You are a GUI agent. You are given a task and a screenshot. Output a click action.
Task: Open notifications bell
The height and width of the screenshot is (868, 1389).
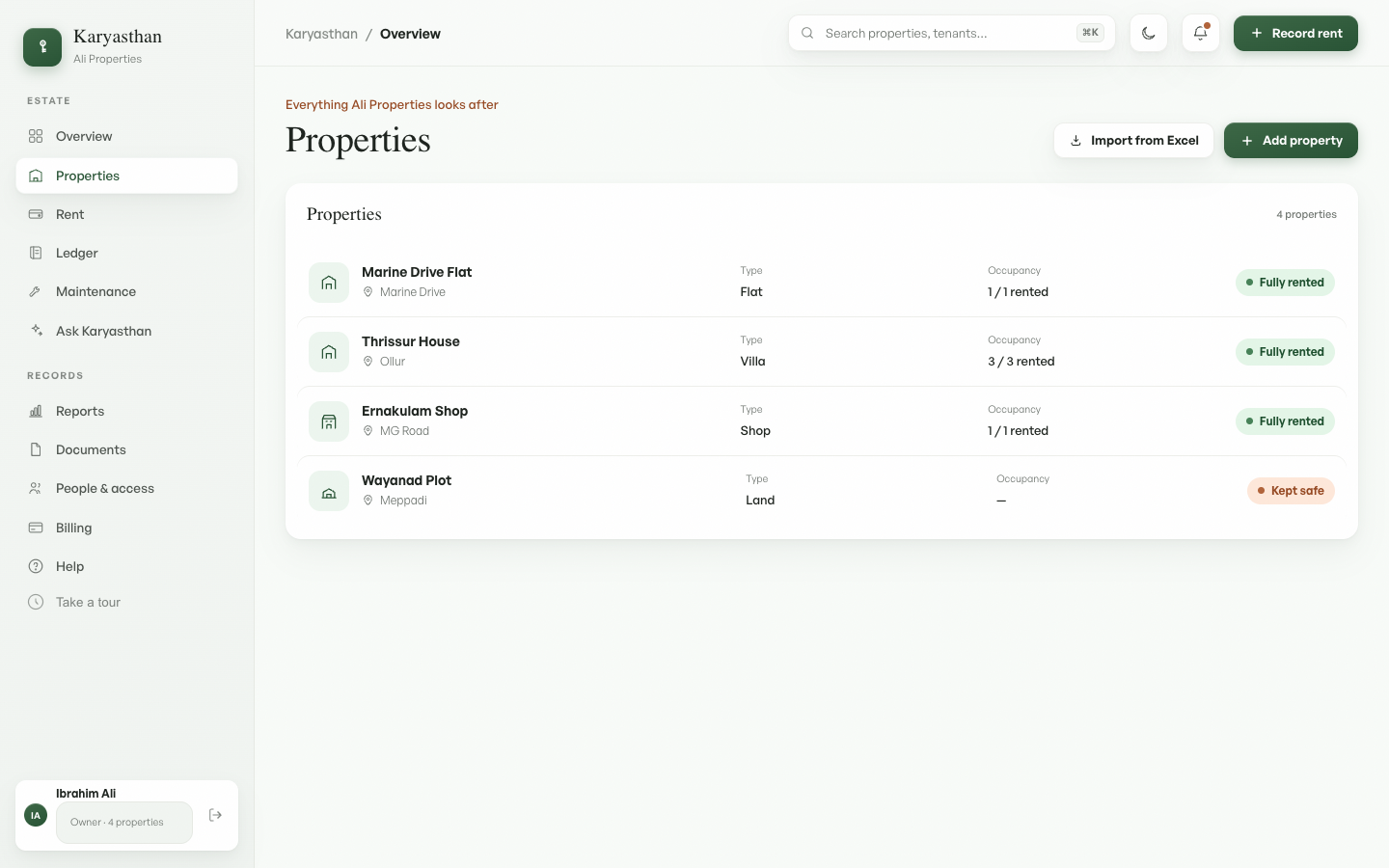tap(1201, 33)
